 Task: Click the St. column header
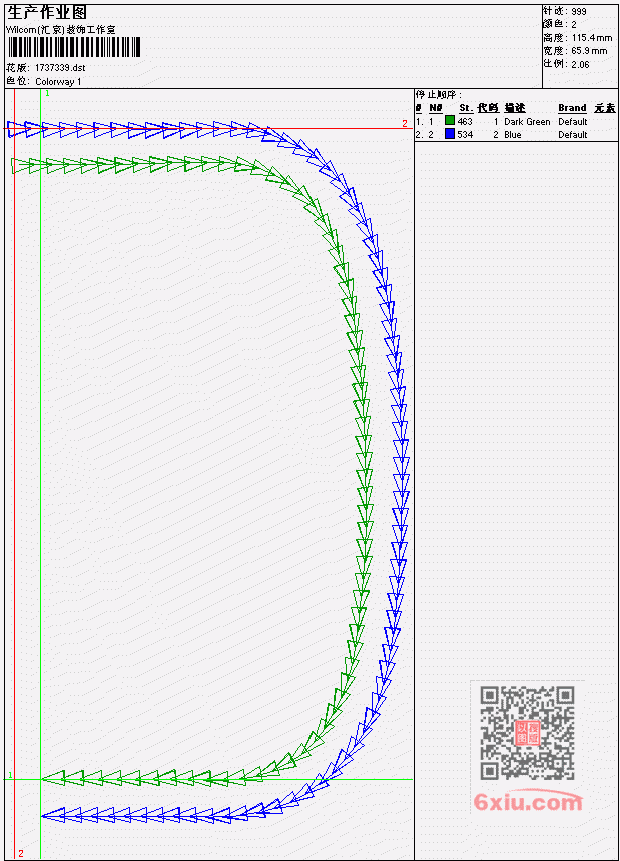466,108
